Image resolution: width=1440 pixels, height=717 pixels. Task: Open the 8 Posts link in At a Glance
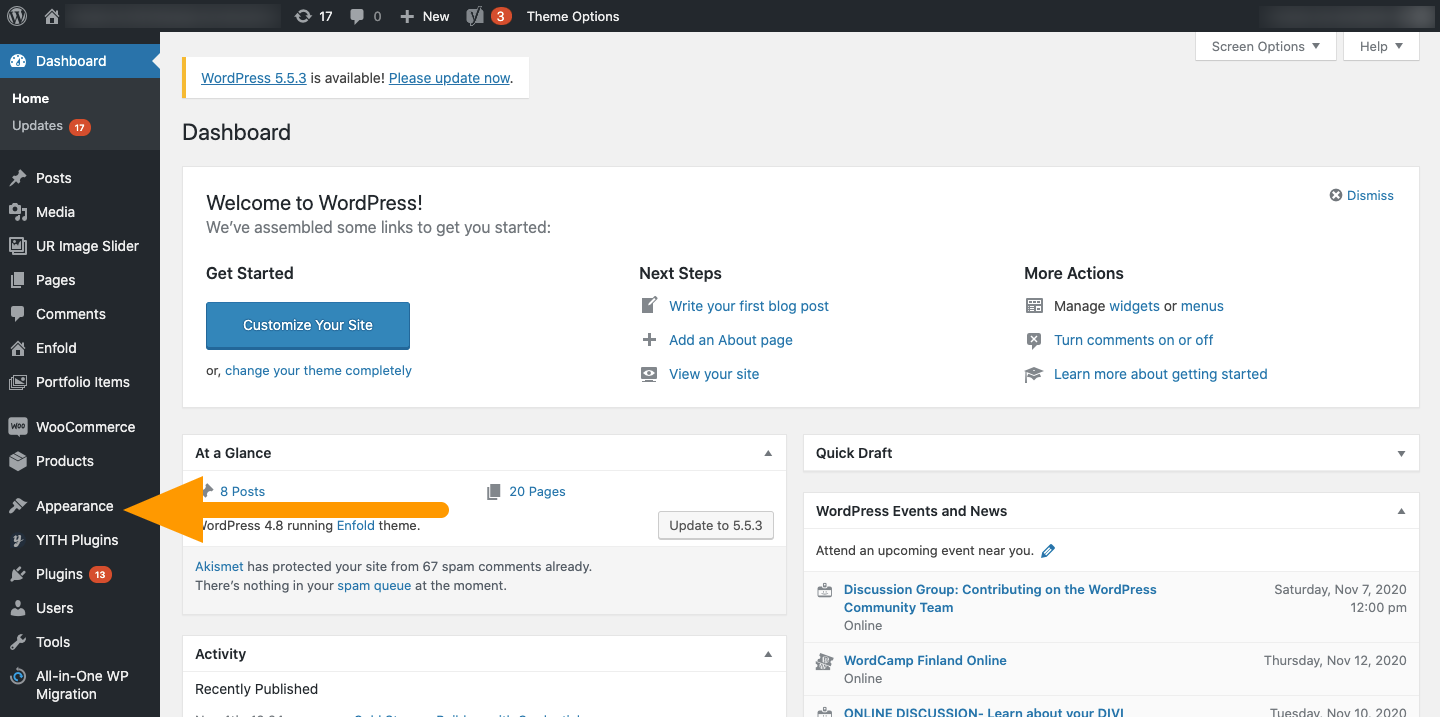(x=242, y=492)
